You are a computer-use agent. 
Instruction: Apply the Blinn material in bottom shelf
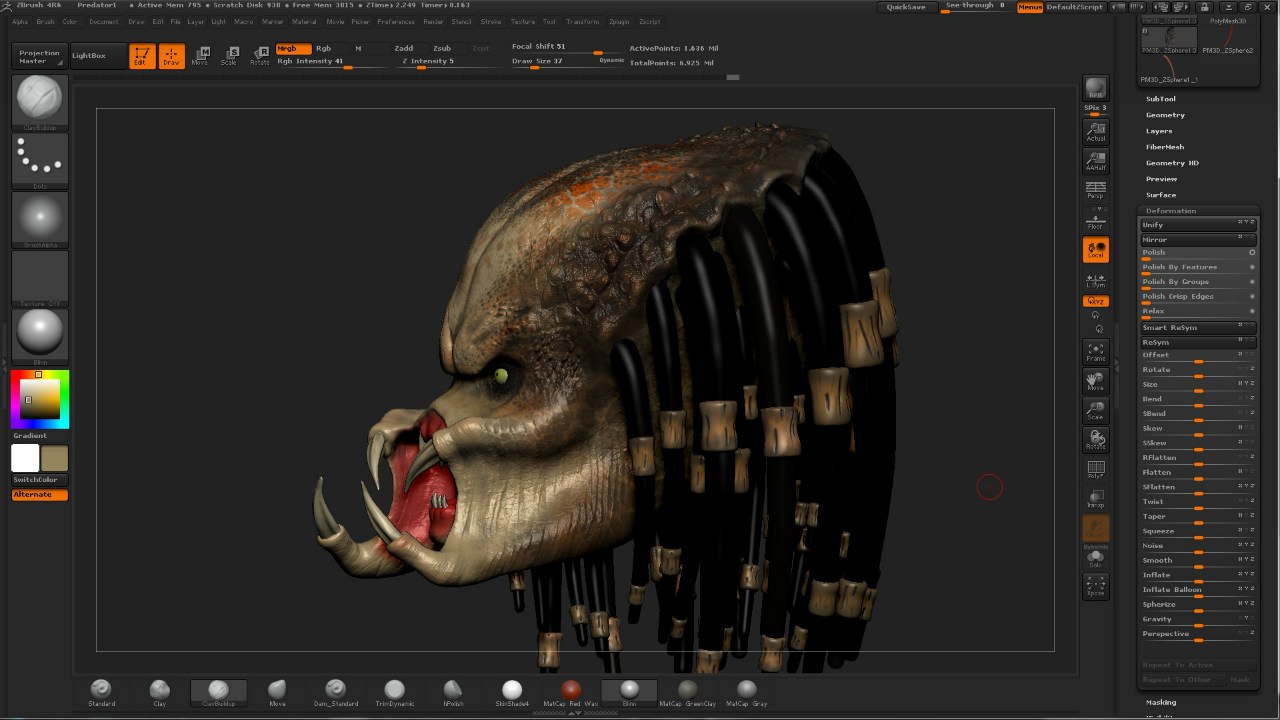(629, 693)
